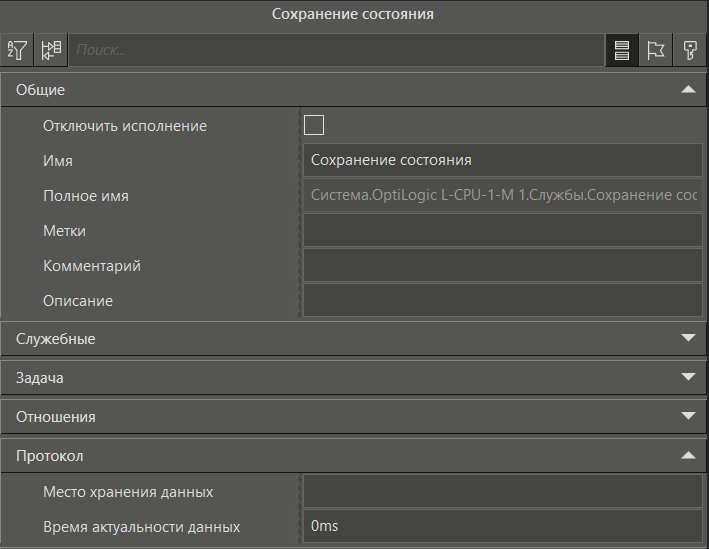The image size is (709, 549).
Task: Click the alphabetical sort filter icon
Action: pyautogui.click(x=17, y=50)
